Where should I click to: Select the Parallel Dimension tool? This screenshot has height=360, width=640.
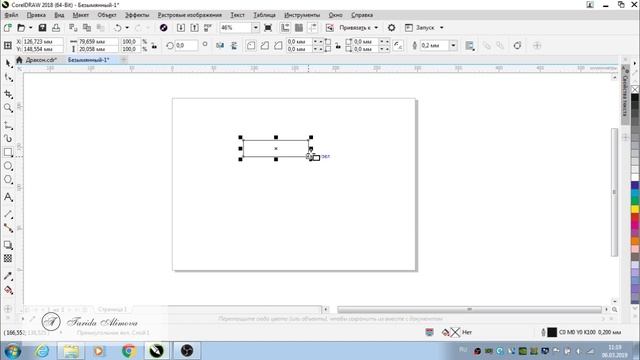[8, 214]
